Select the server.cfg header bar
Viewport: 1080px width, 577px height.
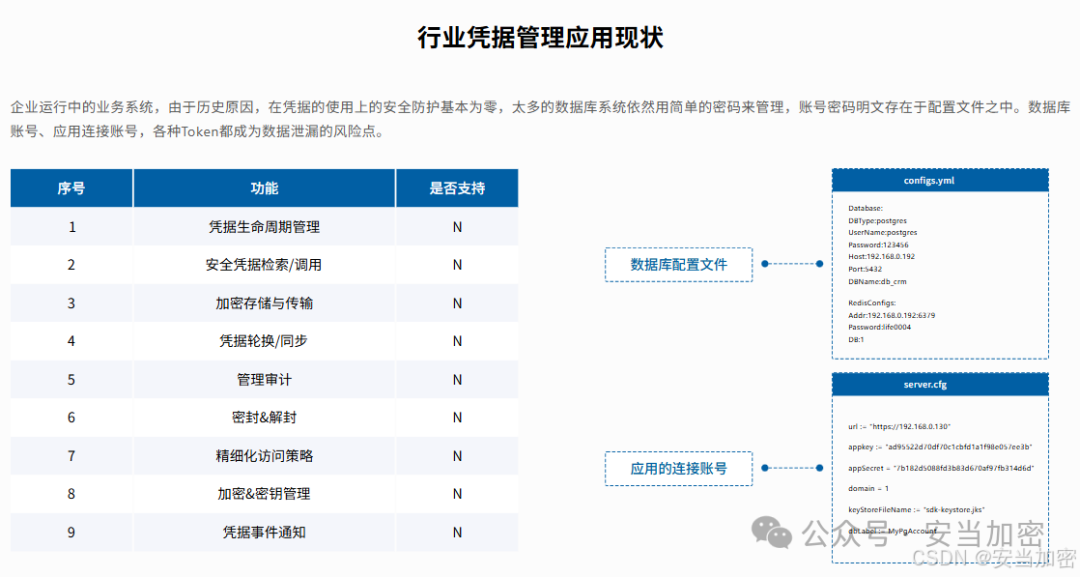[x=940, y=384]
